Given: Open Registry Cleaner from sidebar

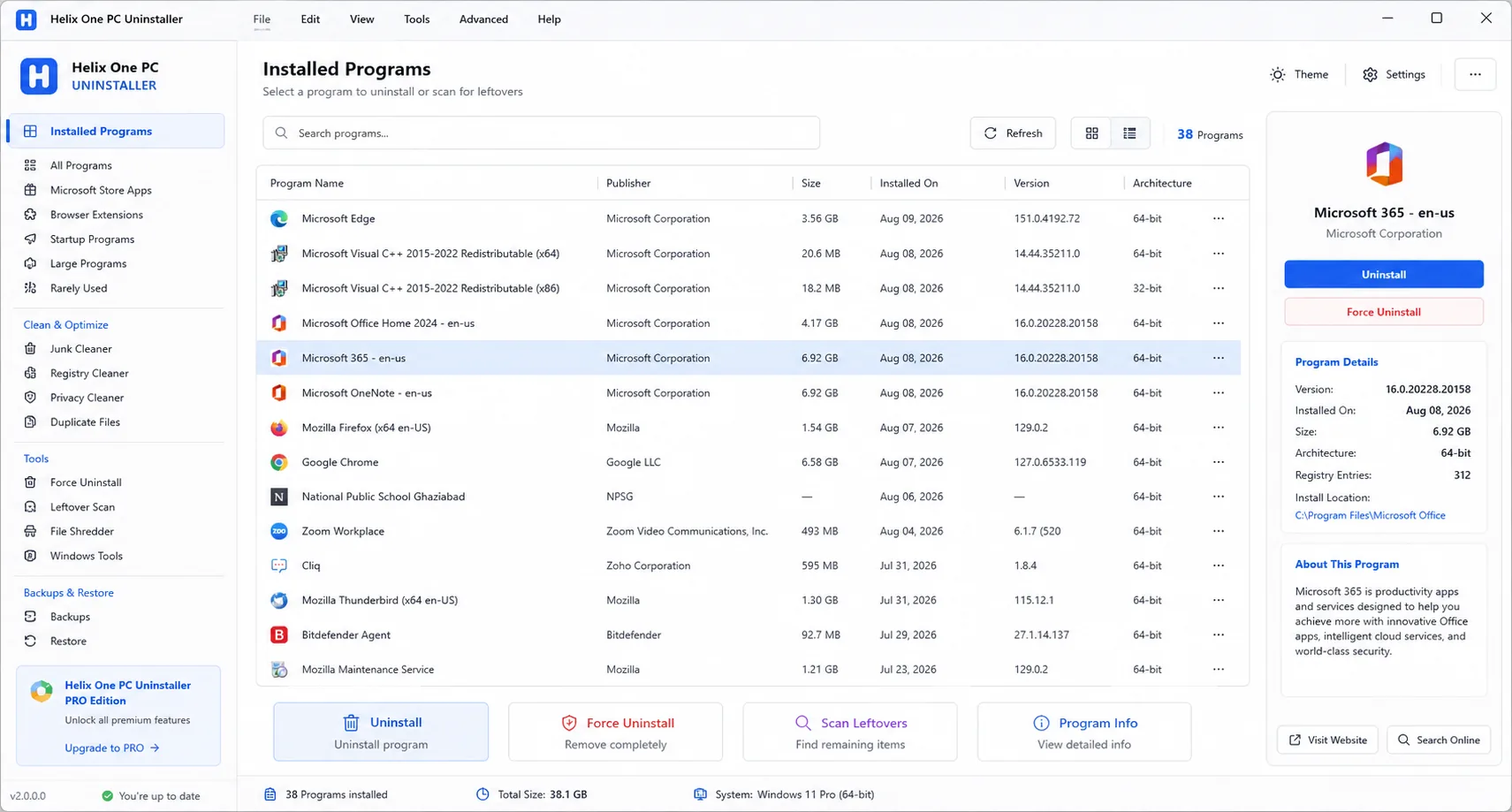Looking at the screenshot, I should coord(89,373).
